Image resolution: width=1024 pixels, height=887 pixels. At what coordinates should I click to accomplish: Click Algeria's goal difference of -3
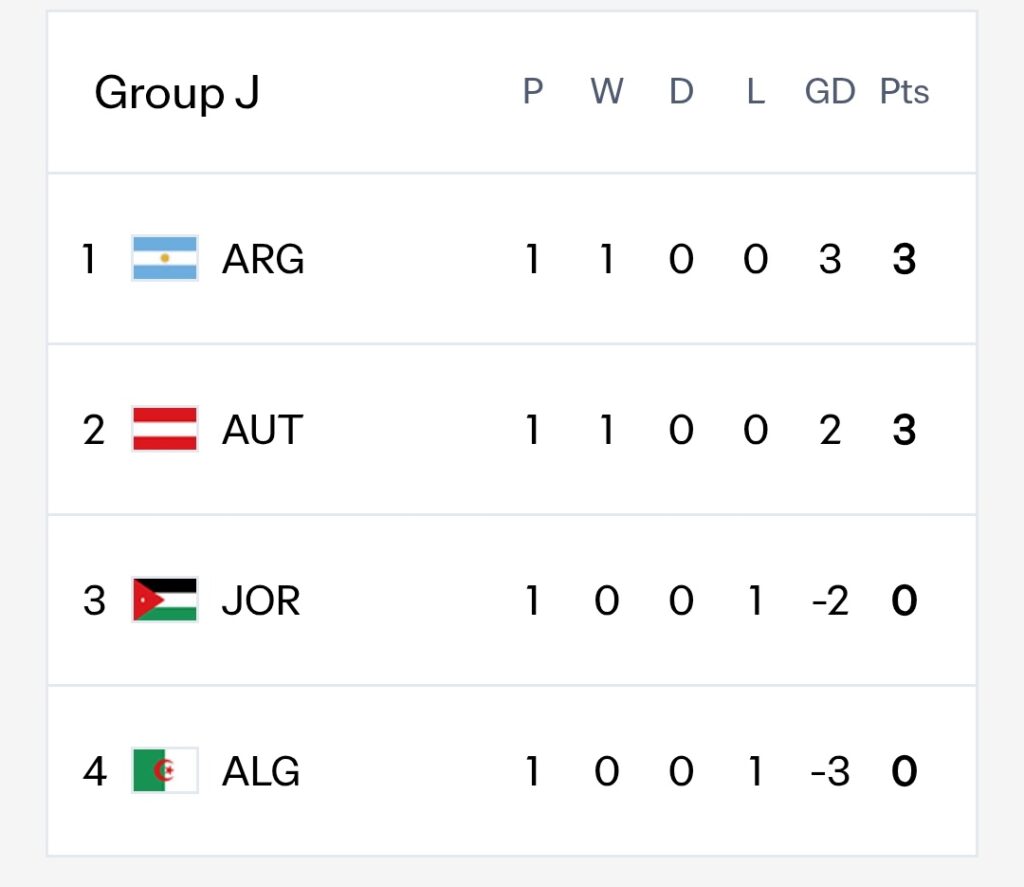coord(830,771)
